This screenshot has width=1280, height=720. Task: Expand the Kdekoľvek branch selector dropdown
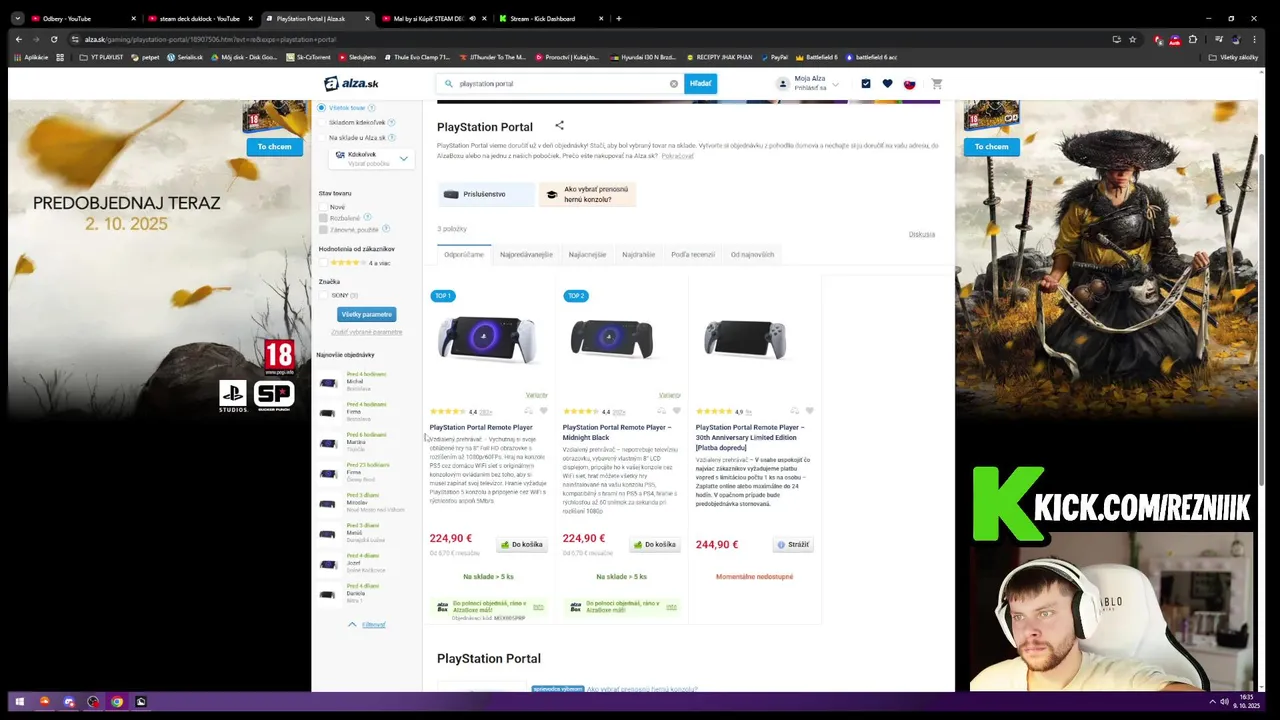click(x=371, y=158)
